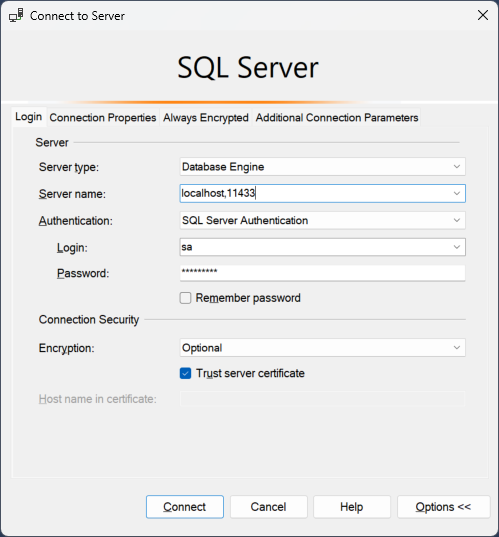Screen dimensions: 499x537
Task: Open the Encryption dropdown arrow
Action: point(457,348)
